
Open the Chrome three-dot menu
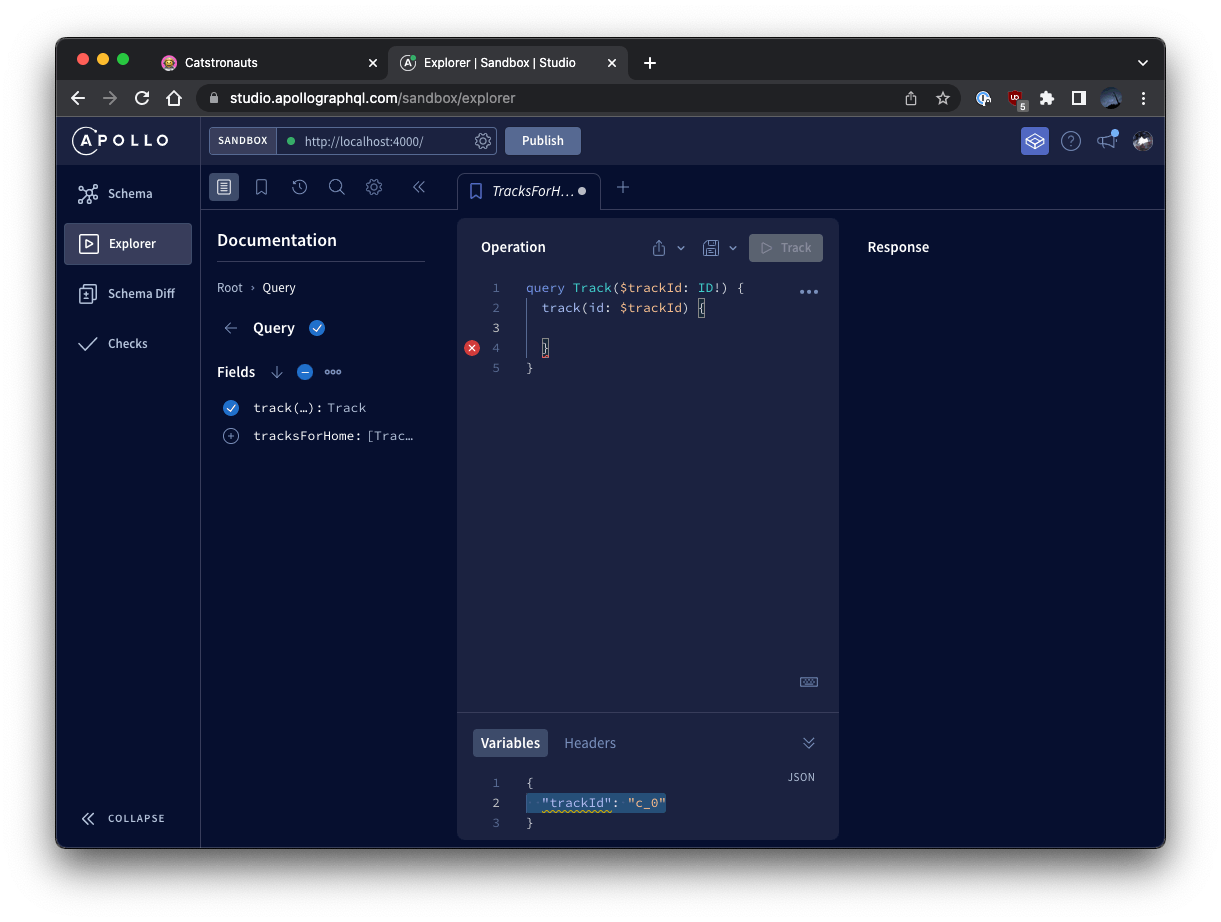click(1143, 98)
